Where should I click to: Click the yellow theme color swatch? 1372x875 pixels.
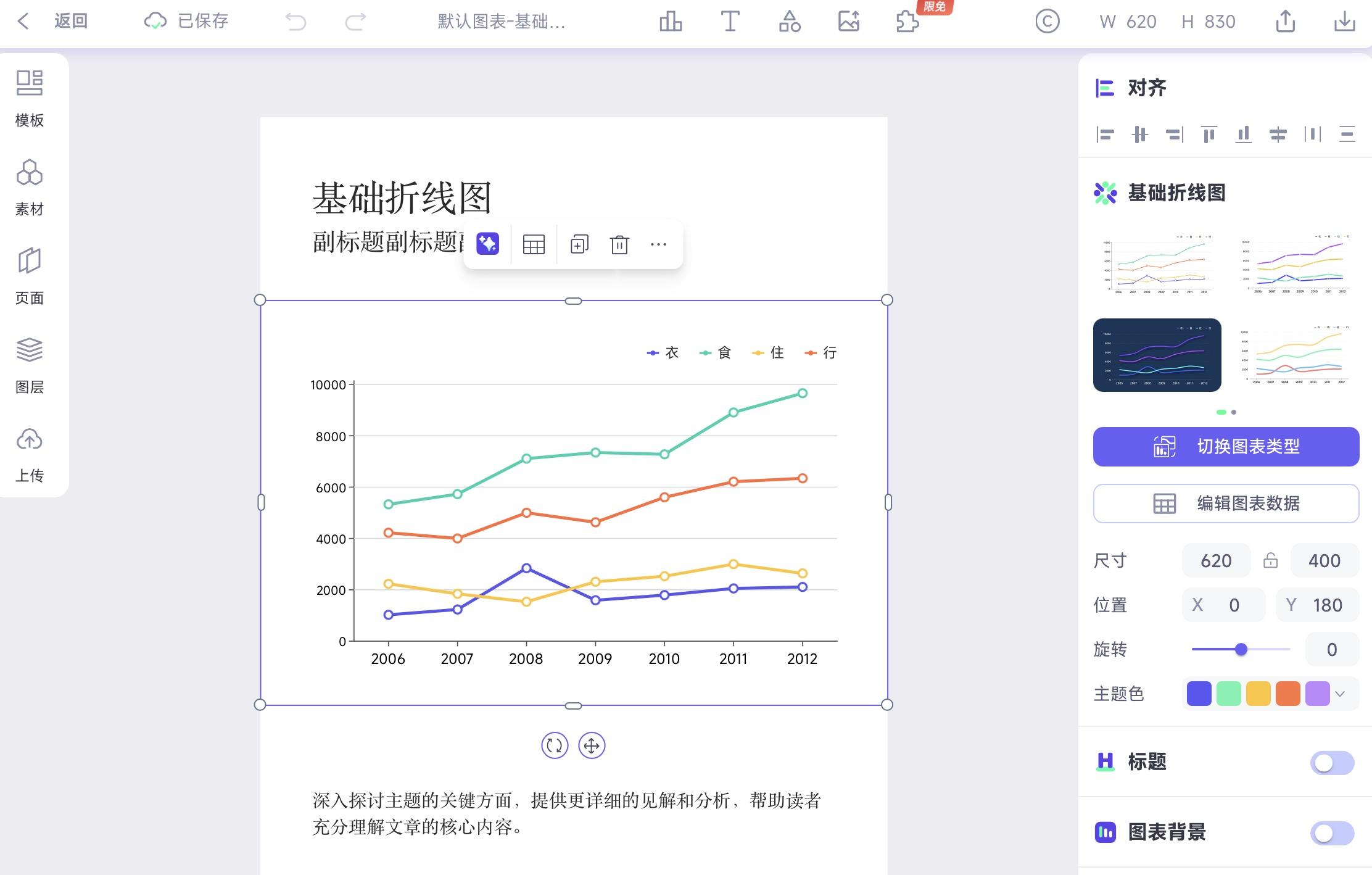[x=1258, y=694]
